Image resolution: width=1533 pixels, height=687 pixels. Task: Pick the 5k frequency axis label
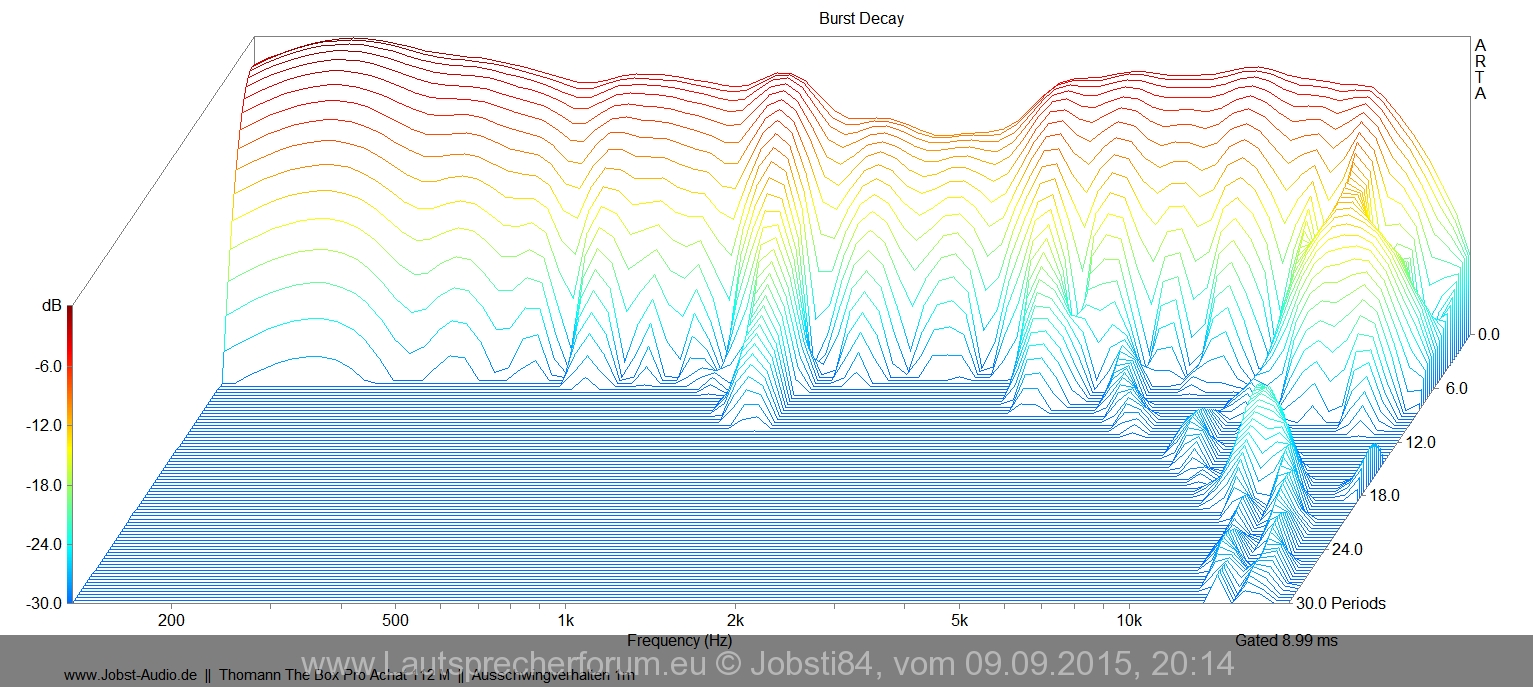[959, 620]
